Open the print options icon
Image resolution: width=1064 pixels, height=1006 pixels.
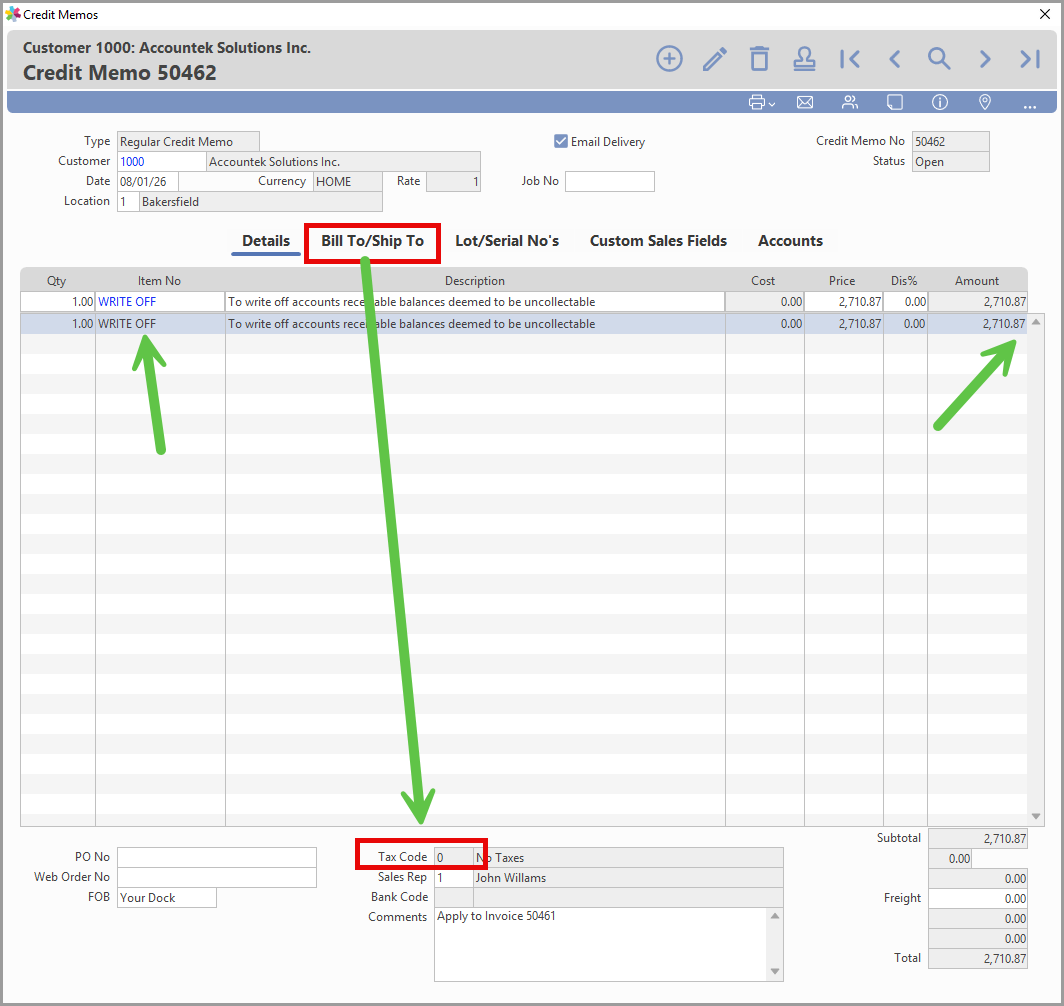tap(761, 102)
